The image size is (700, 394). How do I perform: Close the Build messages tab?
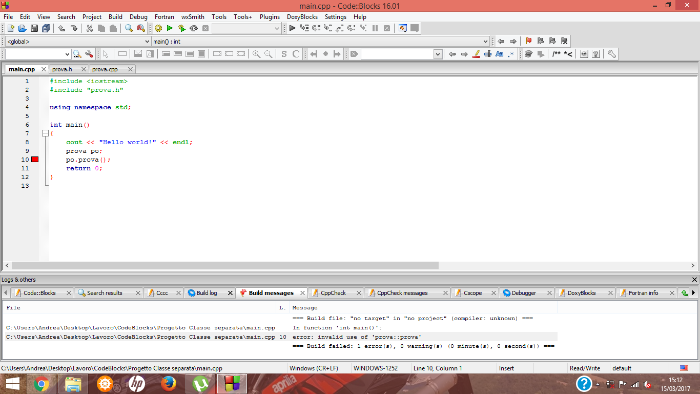pos(302,293)
